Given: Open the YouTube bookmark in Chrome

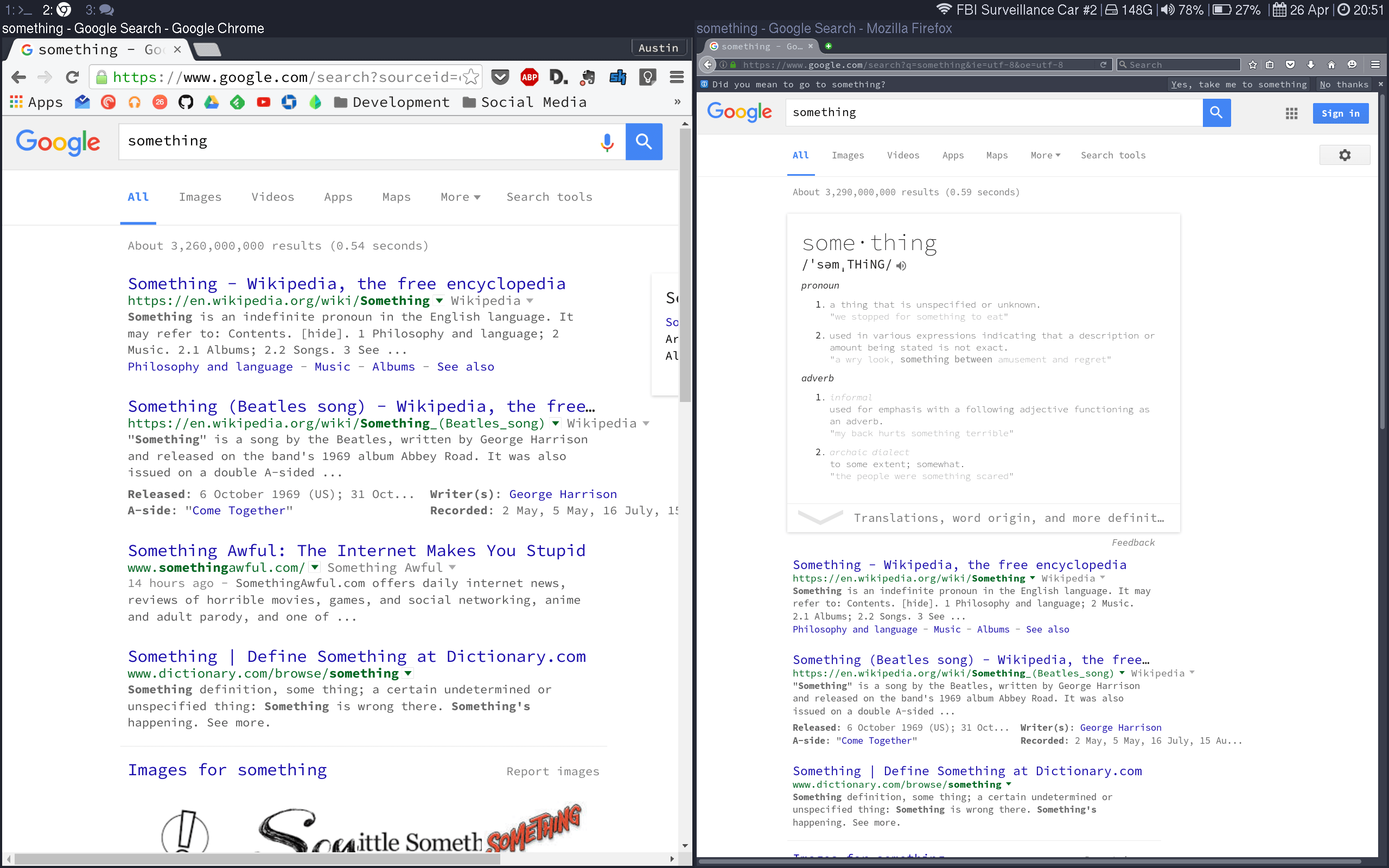Looking at the screenshot, I should (x=264, y=102).
